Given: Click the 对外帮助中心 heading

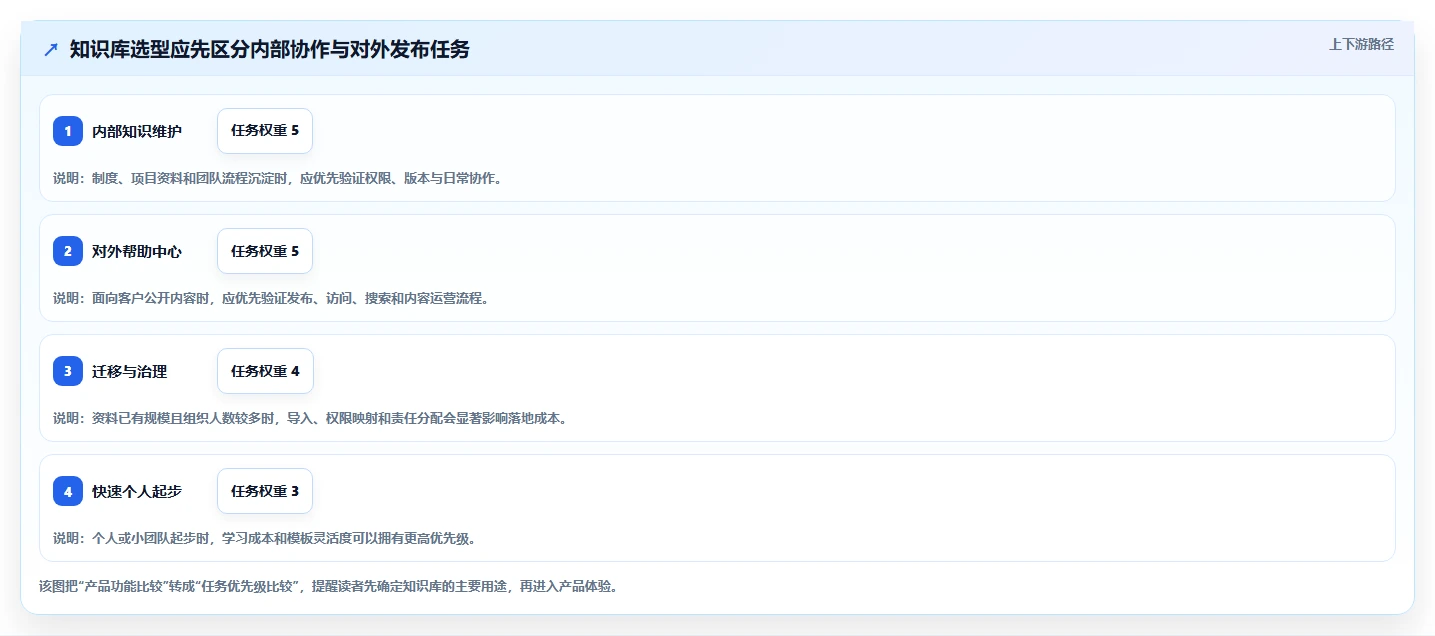Looking at the screenshot, I should [x=137, y=251].
